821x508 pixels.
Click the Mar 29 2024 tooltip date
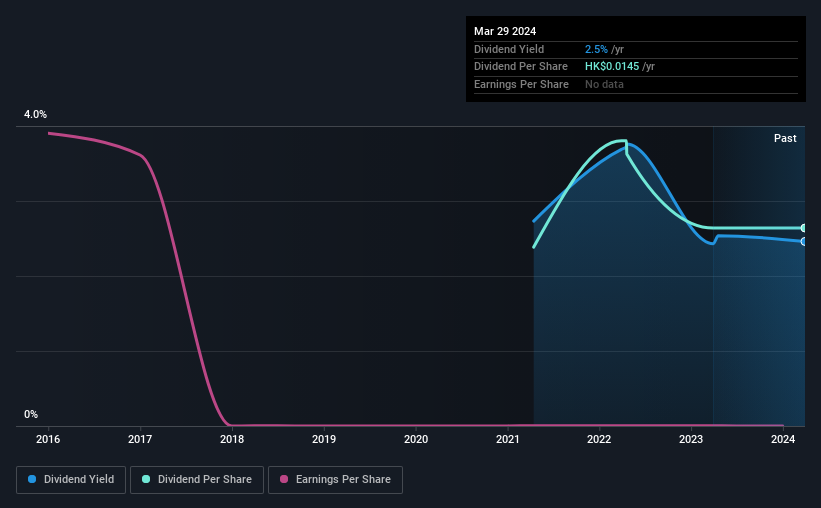click(505, 31)
